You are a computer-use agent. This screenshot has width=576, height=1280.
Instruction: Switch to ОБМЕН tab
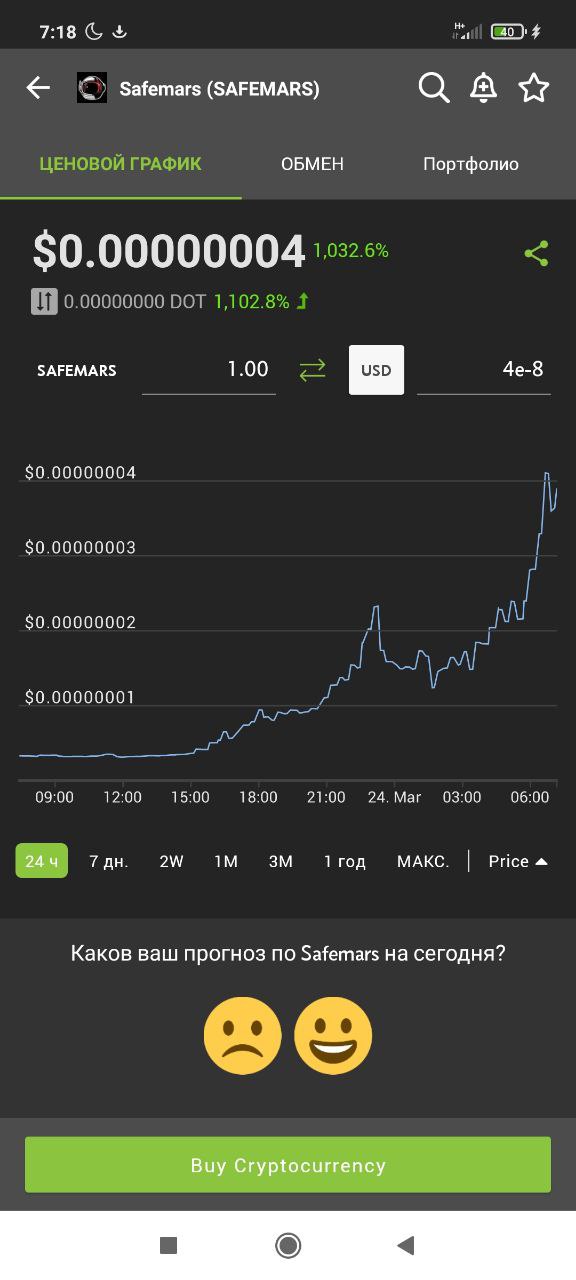tap(312, 164)
